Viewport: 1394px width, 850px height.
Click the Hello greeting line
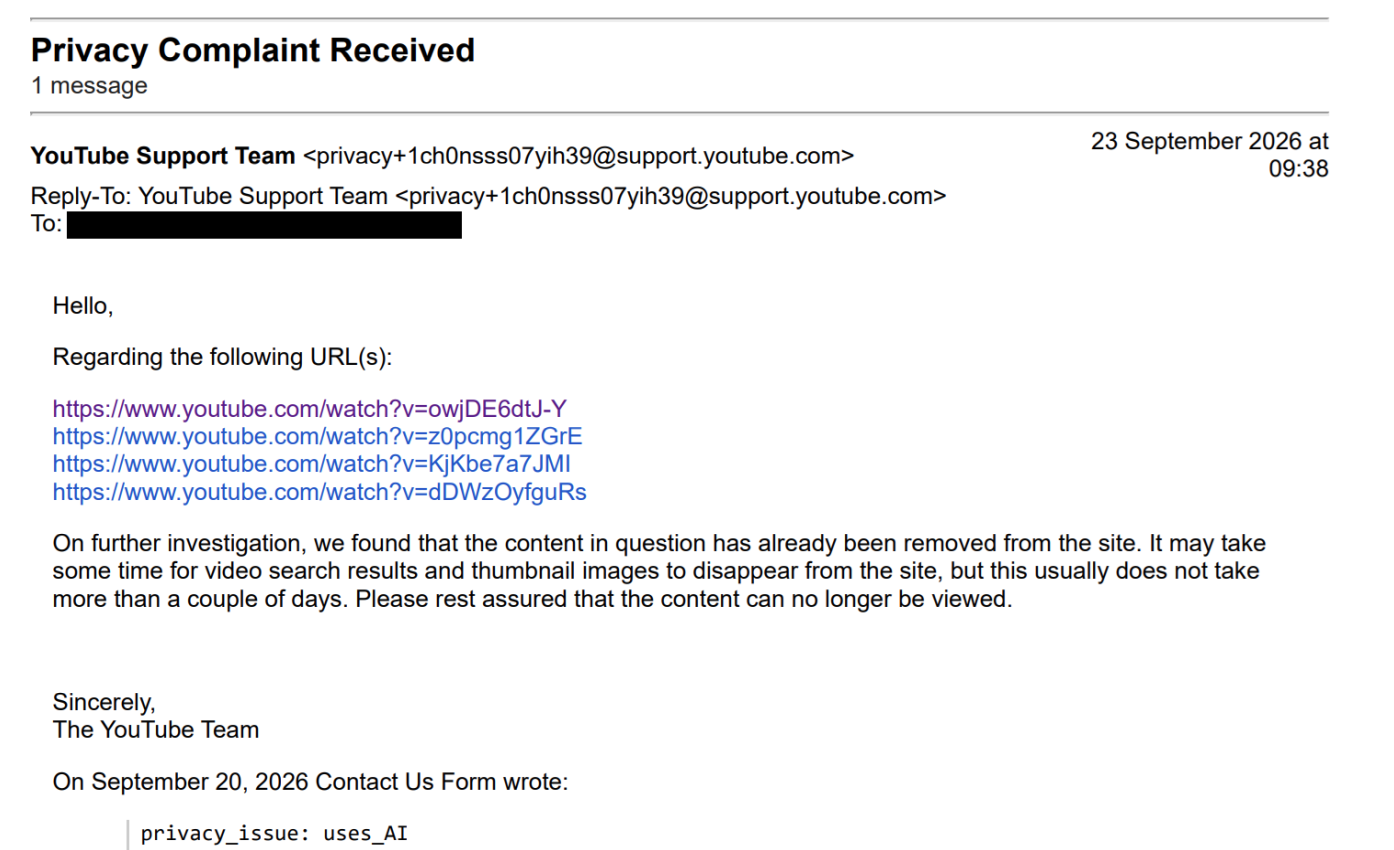point(83,306)
